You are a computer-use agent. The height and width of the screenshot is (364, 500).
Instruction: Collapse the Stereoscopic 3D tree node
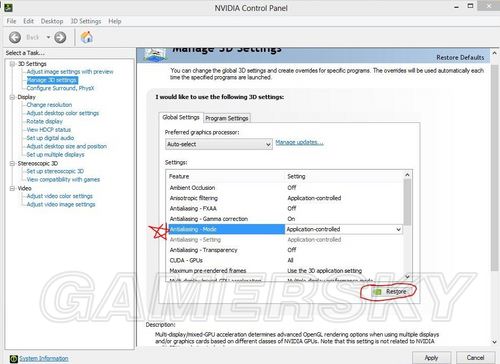(x=12, y=163)
